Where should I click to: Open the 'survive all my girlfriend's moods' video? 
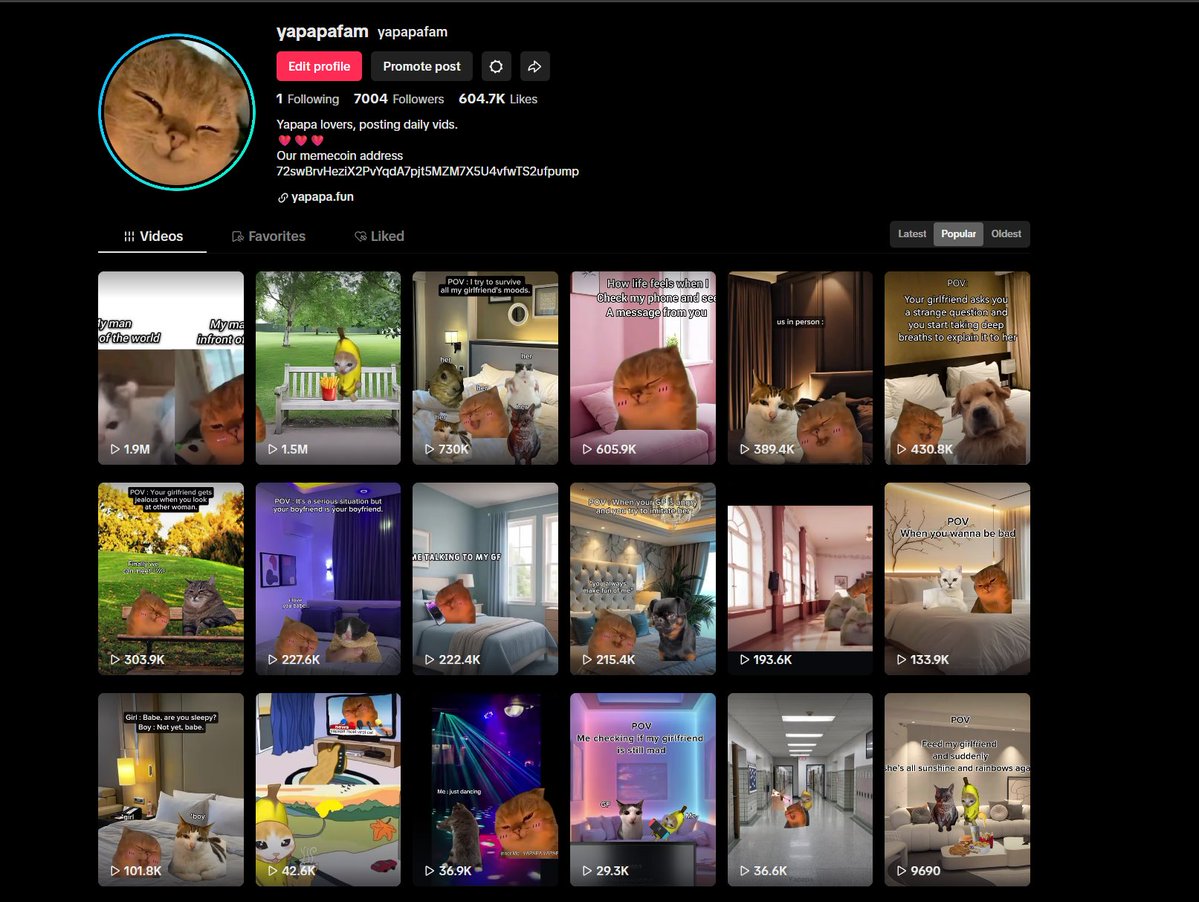pos(486,368)
